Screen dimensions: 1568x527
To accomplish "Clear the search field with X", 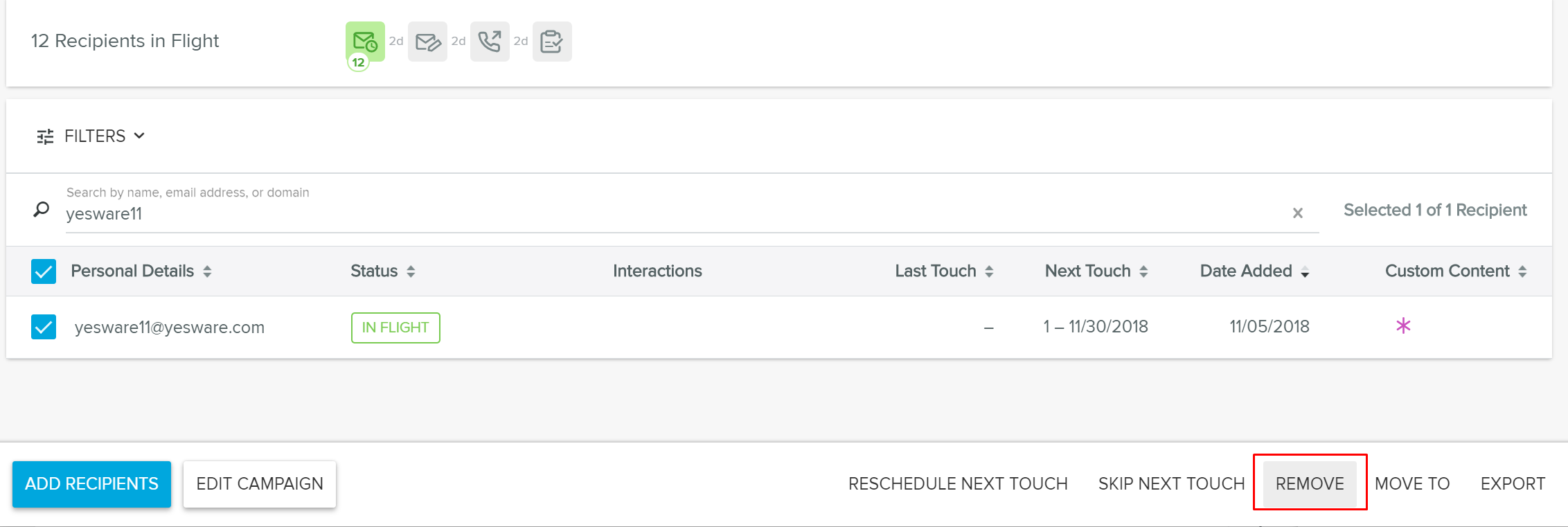I will [1298, 213].
